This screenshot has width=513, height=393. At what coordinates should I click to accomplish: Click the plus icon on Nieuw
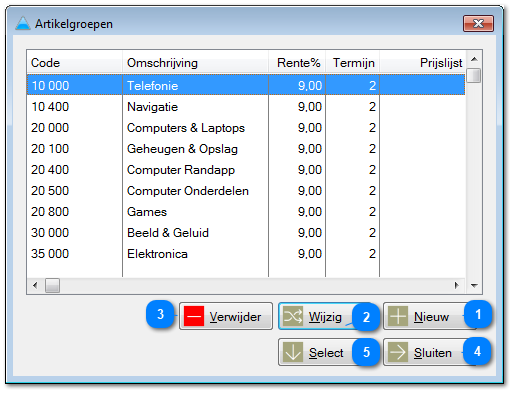pos(398,316)
